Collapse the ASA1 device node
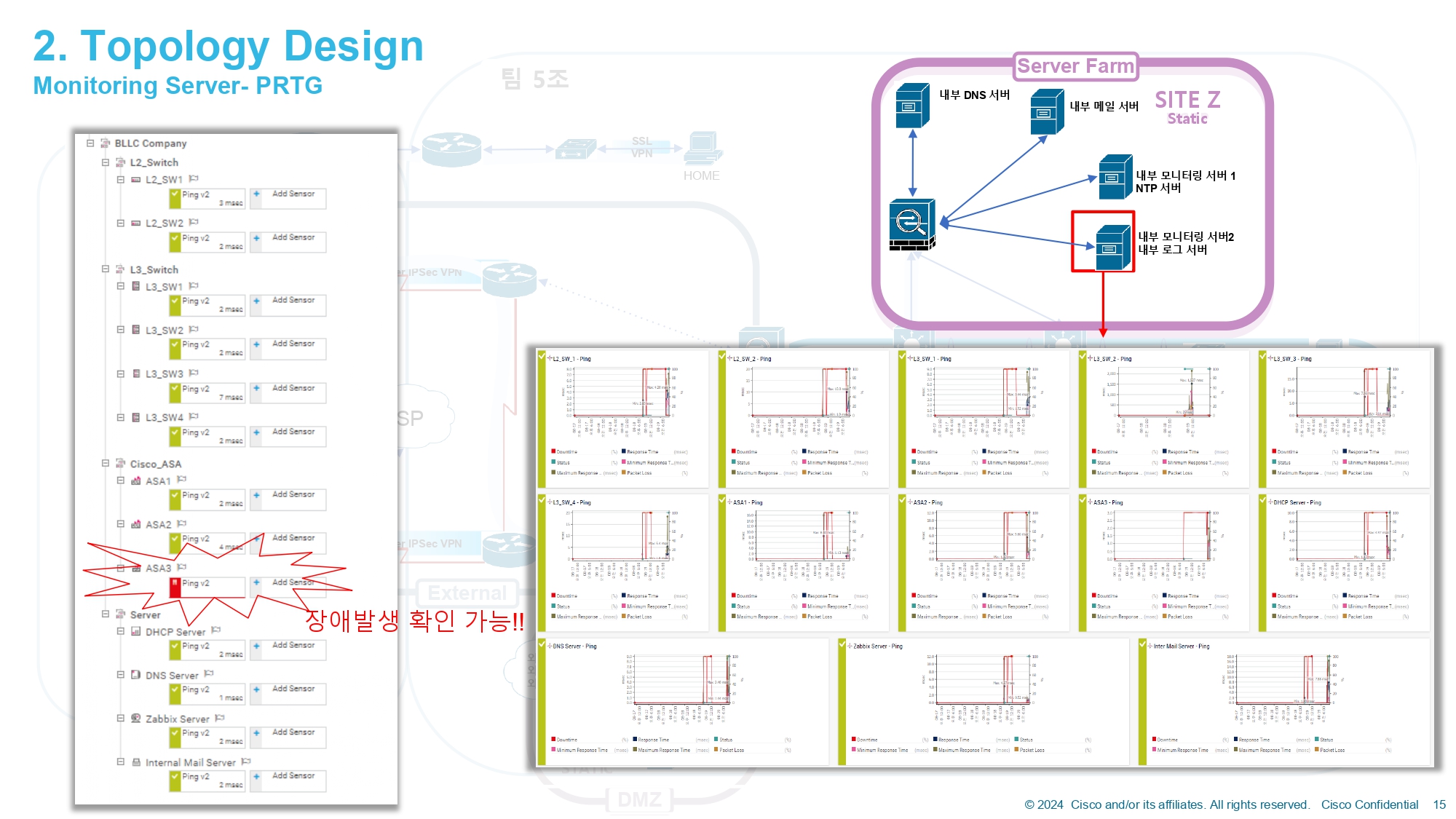 tap(121, 480)
